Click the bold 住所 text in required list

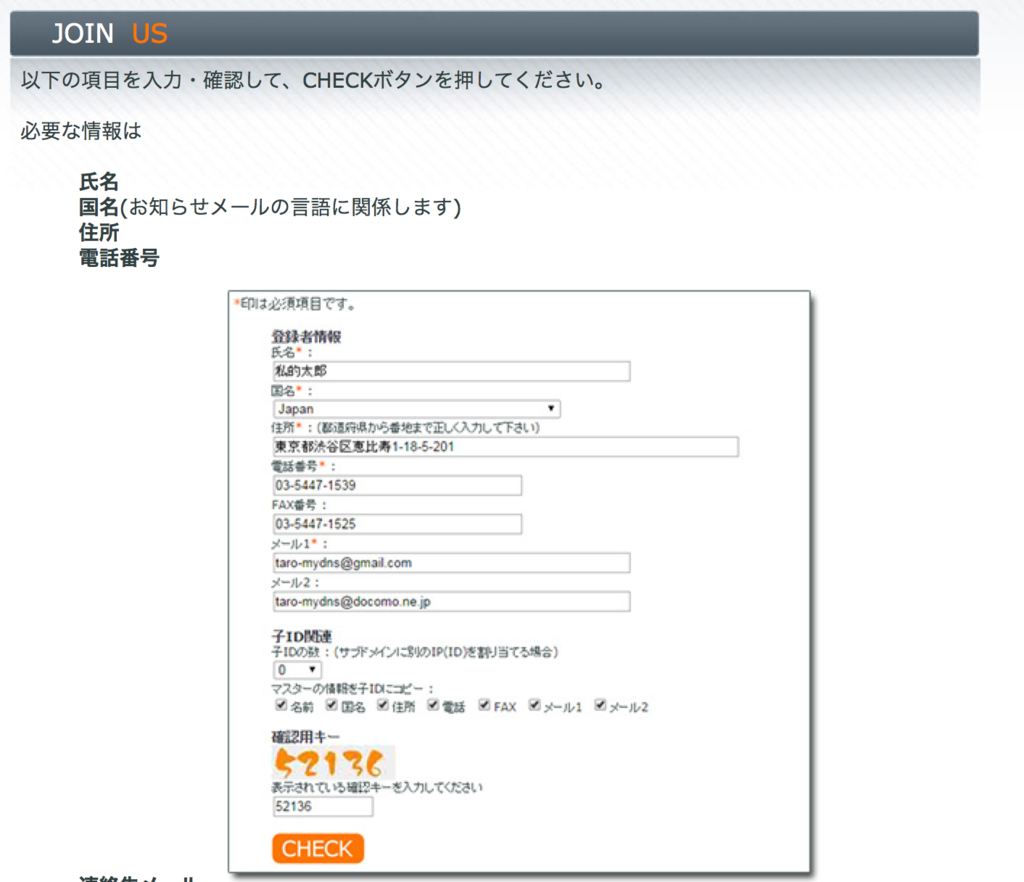point(99,232)
